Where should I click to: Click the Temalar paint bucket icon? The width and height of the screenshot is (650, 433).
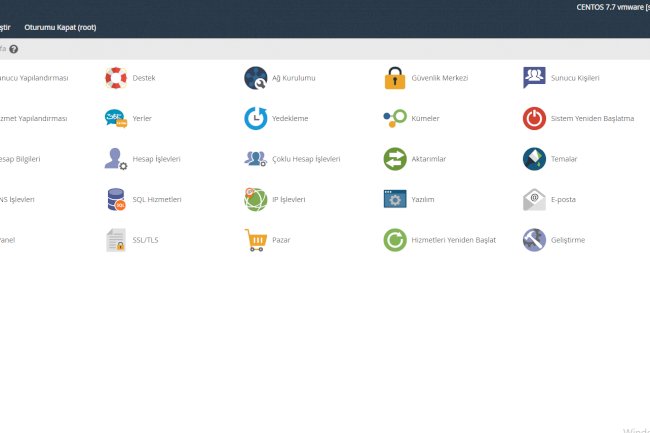[x=534, y=159]
